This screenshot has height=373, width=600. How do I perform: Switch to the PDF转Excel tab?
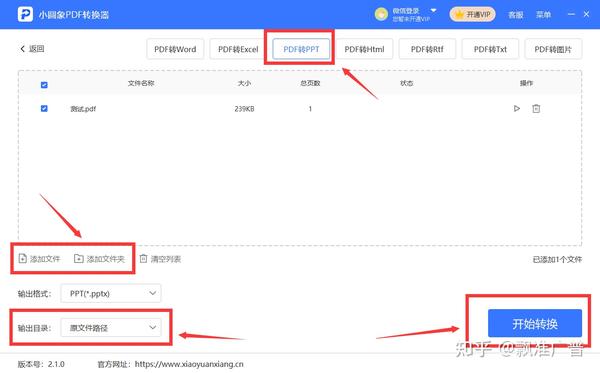click(x=238, y=49)
